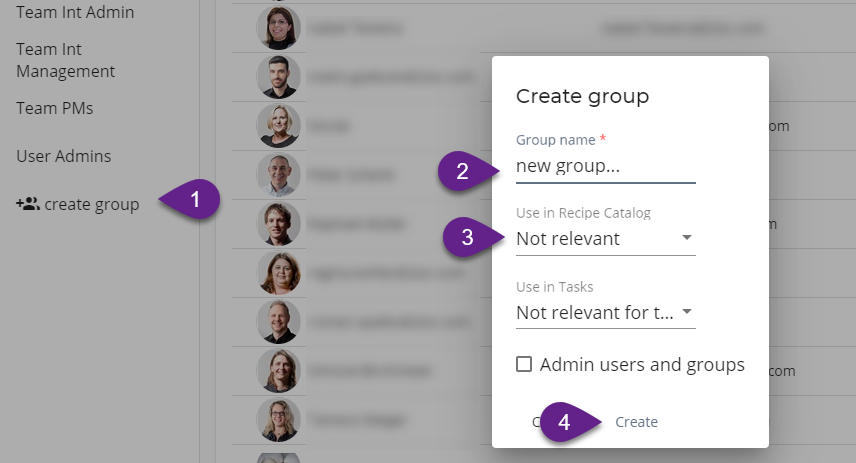Click the Create button in dialog

click(637, 422)
